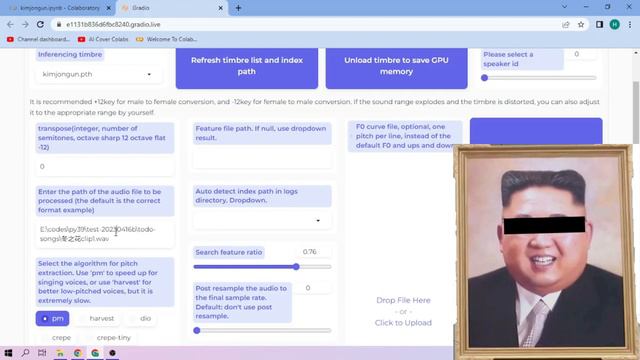
Task: Expand the auto detect index path dropdown
Action: click(x=262, y=221)
